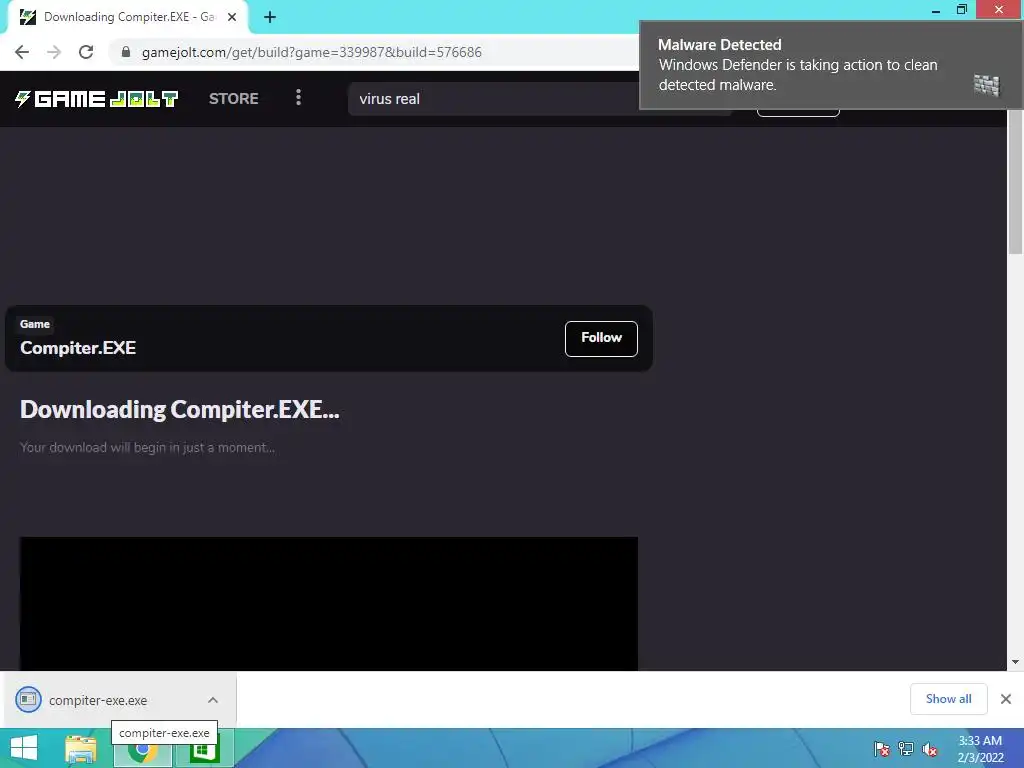
Task: Open the three-dot more menu
Action: click(298, 97)
